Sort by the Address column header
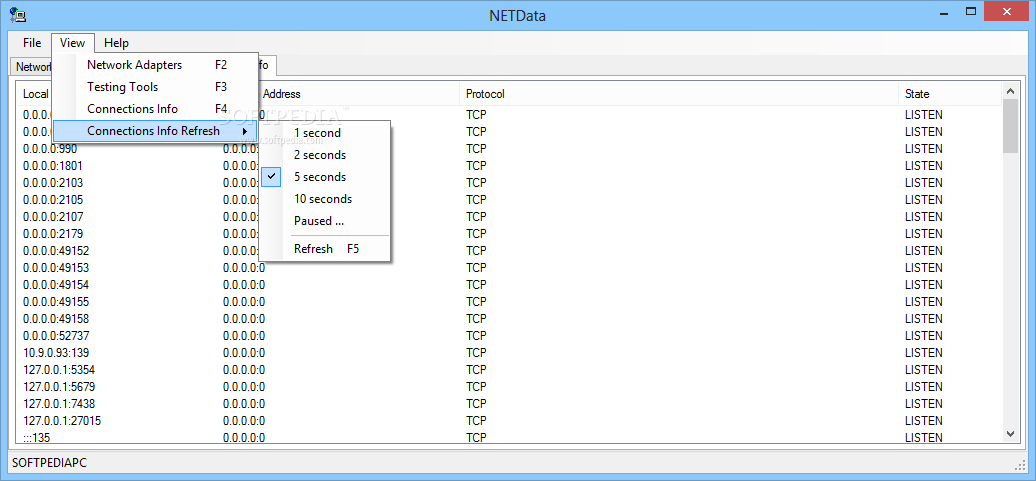The width and height of the screenshot is (1036, 481). [281, 94]
